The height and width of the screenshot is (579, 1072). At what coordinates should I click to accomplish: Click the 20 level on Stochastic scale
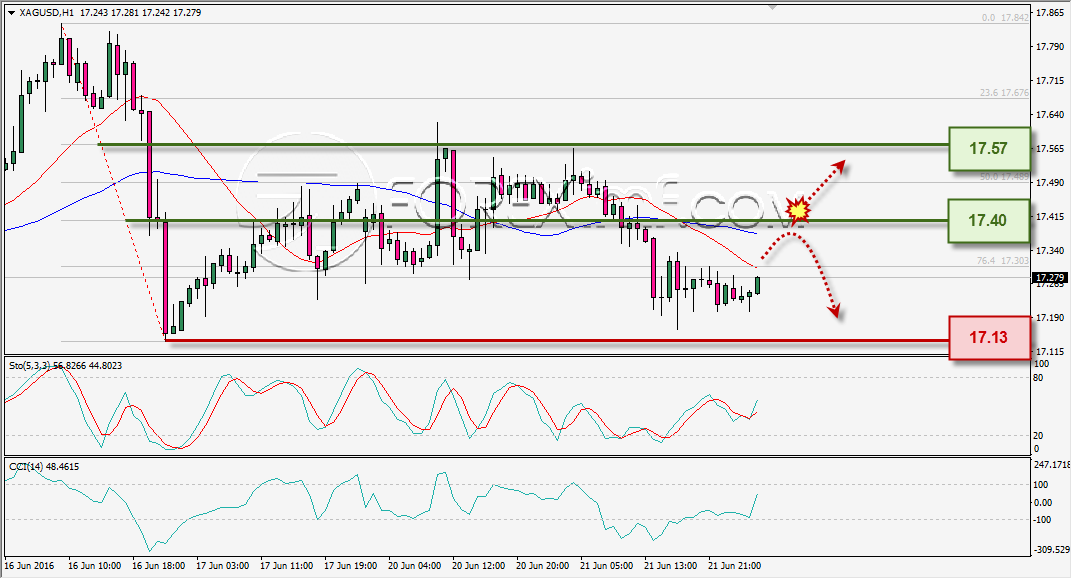click(x=1038, y=435)
